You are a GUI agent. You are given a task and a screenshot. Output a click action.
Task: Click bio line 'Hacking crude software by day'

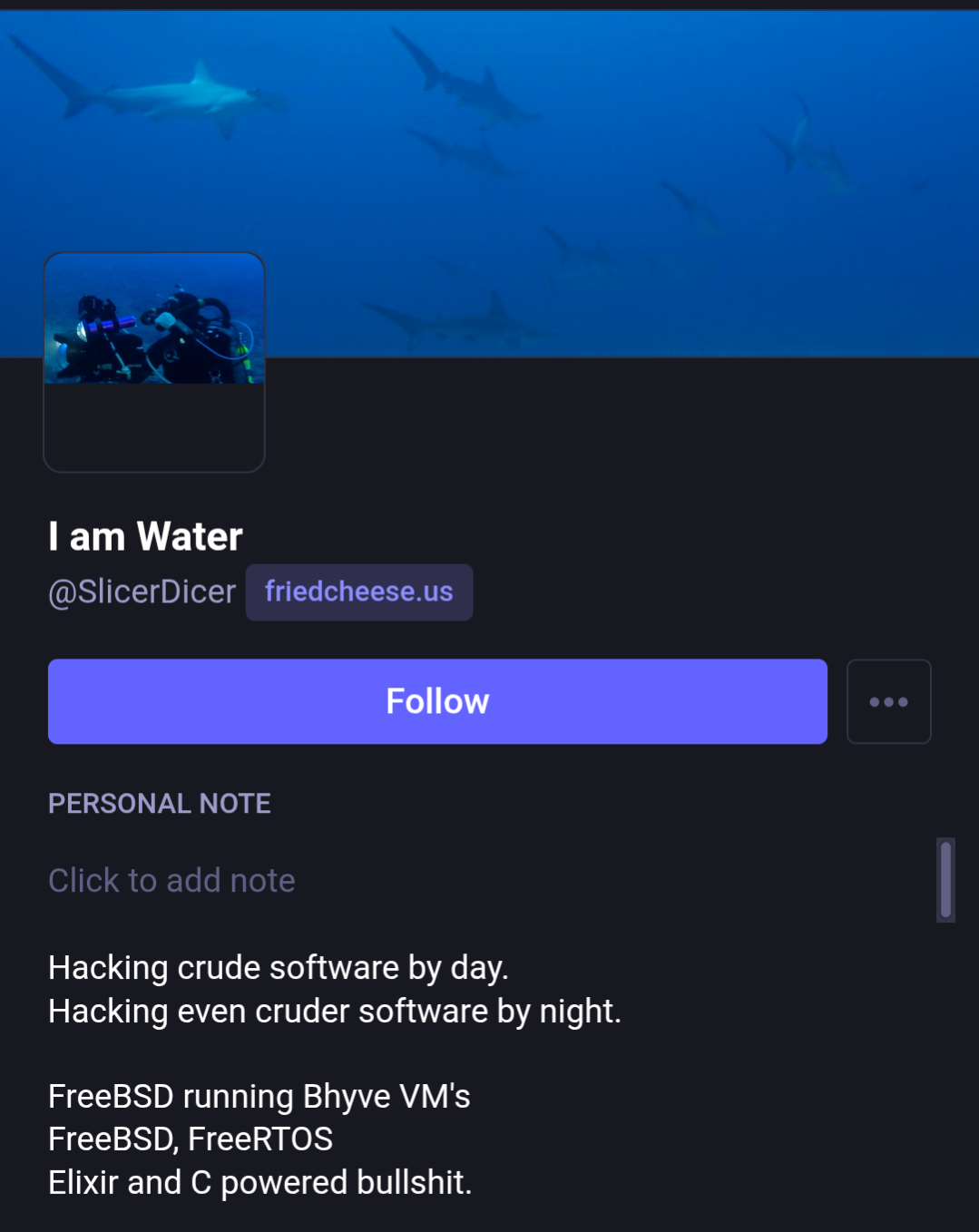click(x=278, y=968)
